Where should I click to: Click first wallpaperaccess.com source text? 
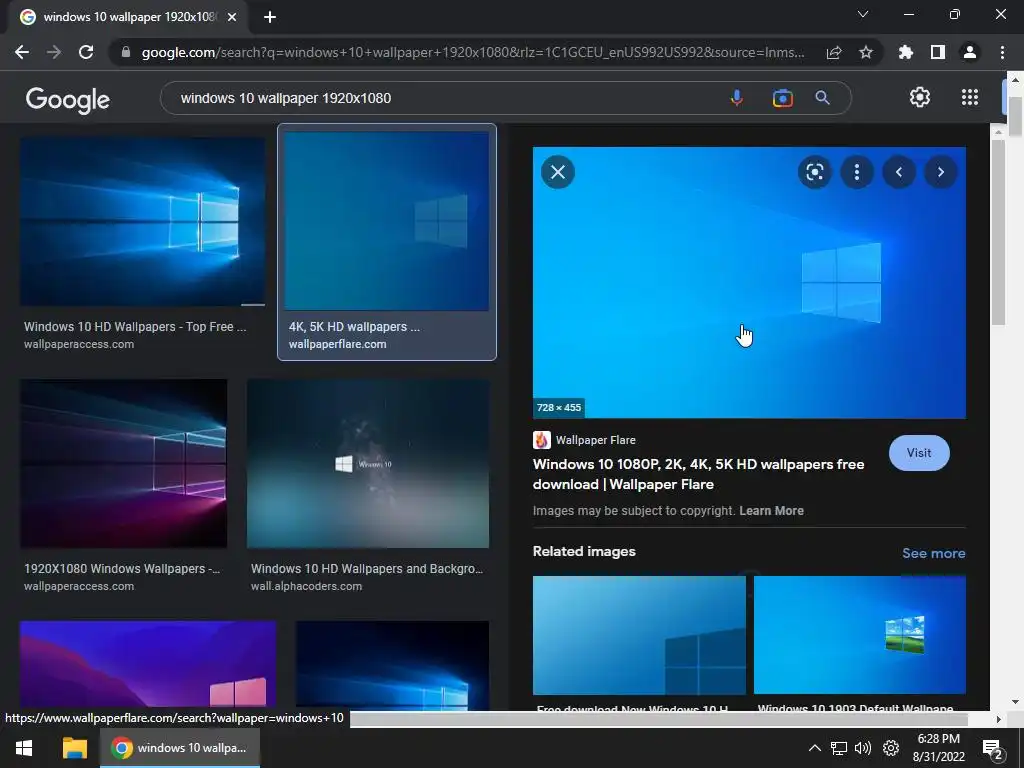pyautogui.click(x=79, y=344)
